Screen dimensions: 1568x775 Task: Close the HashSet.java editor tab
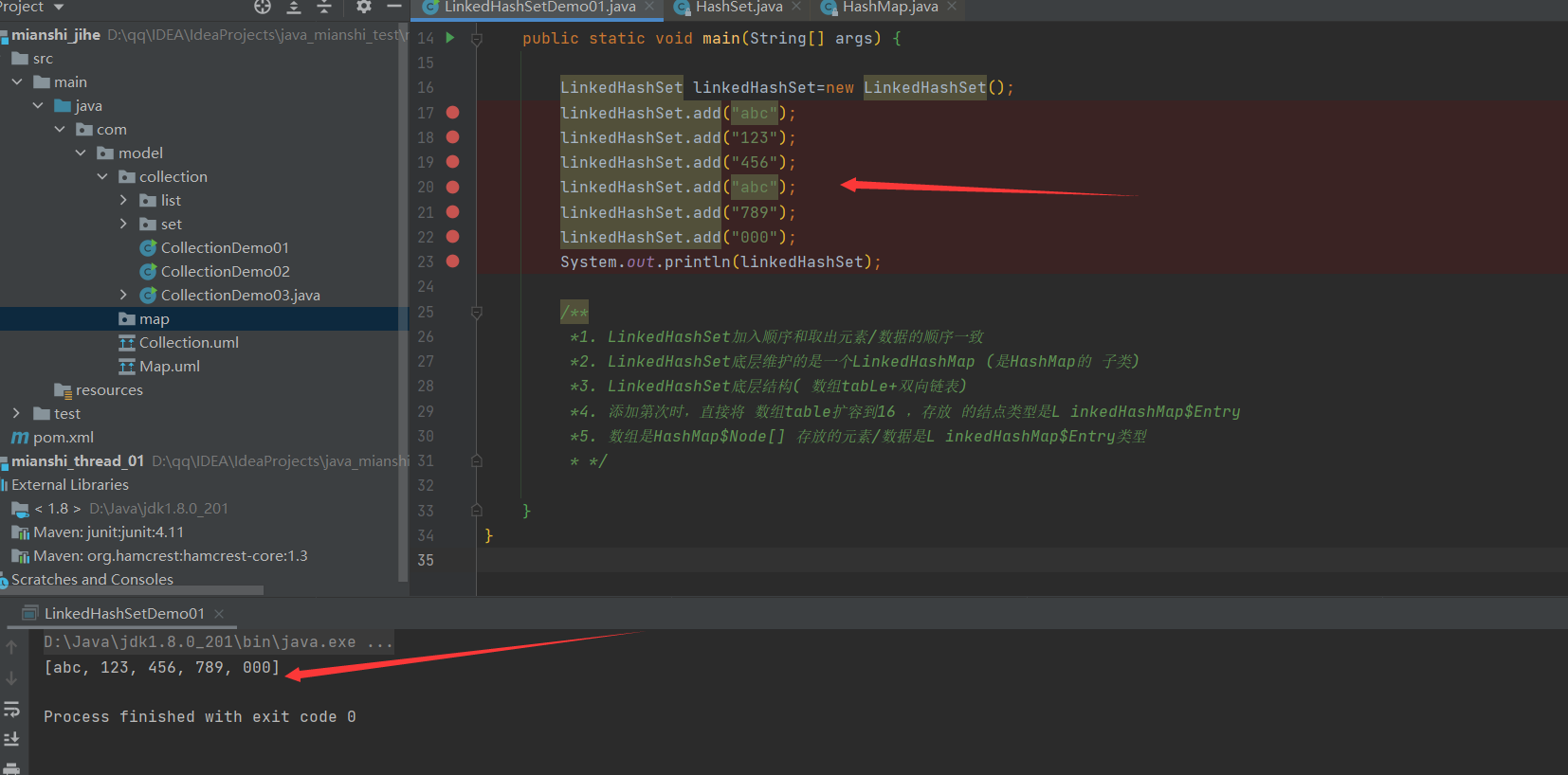pos(796,7)
